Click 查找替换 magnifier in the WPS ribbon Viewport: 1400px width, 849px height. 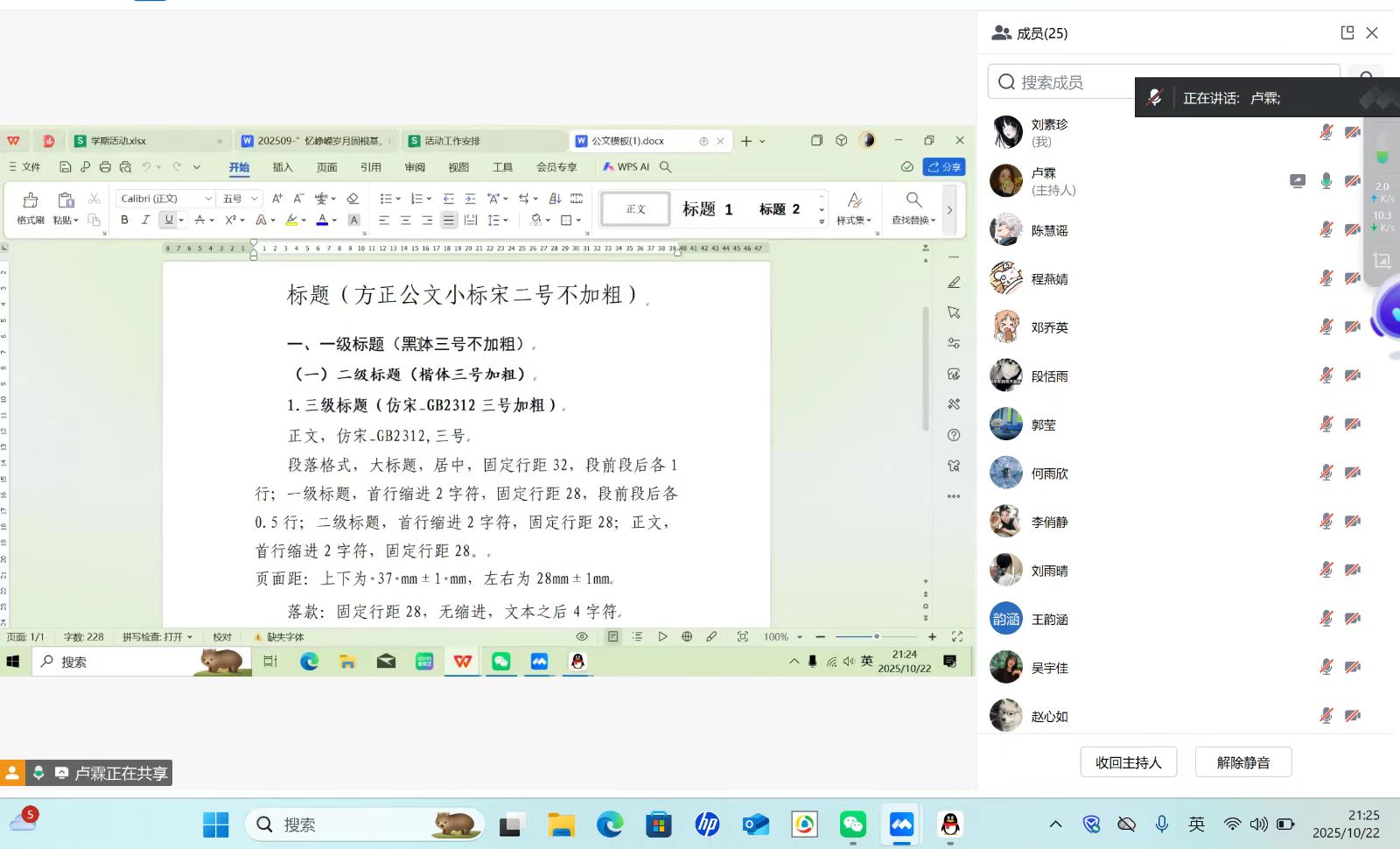(913, 200)
